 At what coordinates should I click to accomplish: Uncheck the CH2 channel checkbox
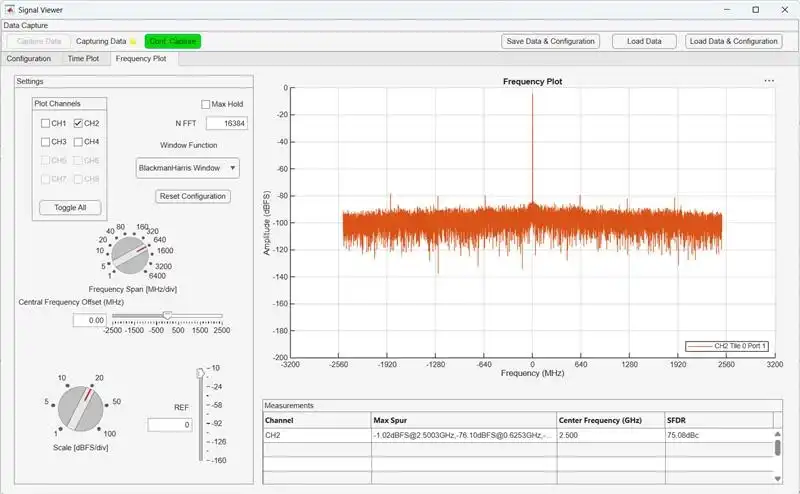coord(78,123)
